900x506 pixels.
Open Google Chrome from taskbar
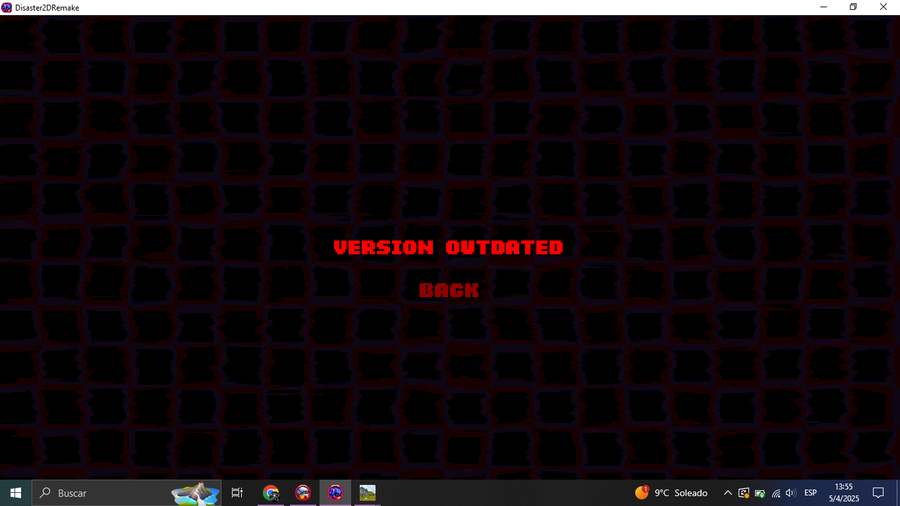[271, 493]
